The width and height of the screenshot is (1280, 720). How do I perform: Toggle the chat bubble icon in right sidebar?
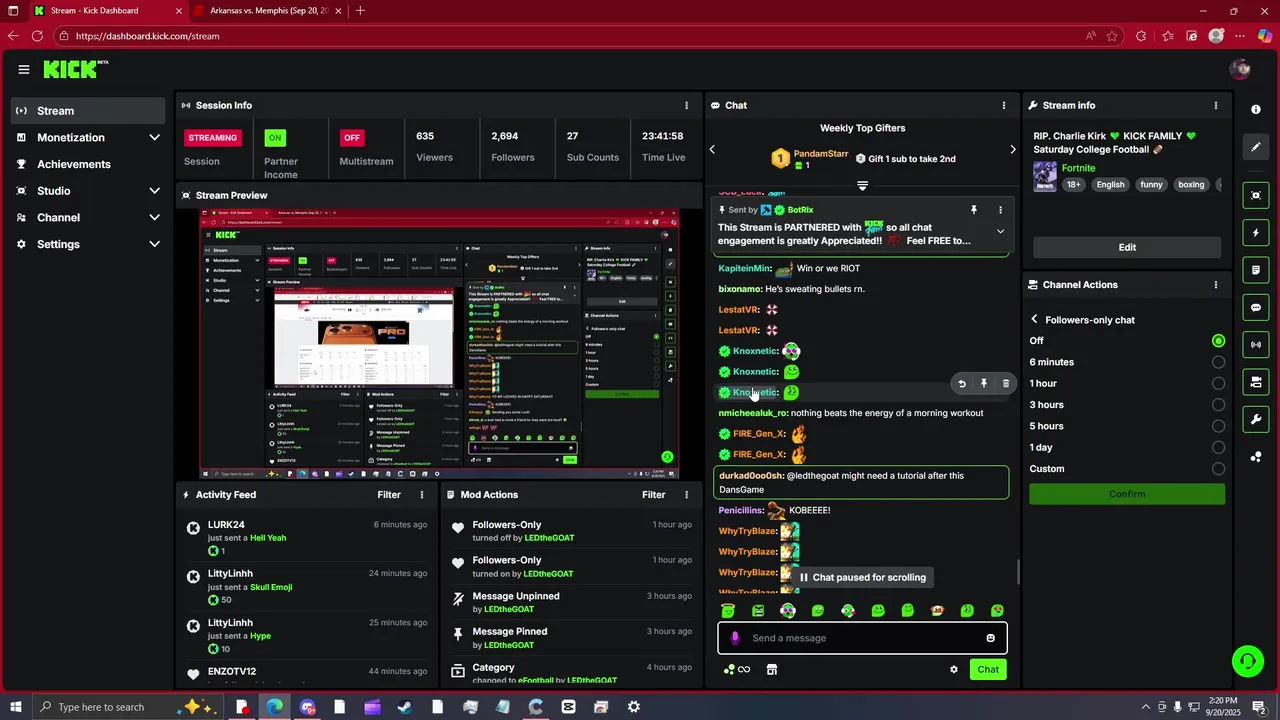(x=1256, y=307)
